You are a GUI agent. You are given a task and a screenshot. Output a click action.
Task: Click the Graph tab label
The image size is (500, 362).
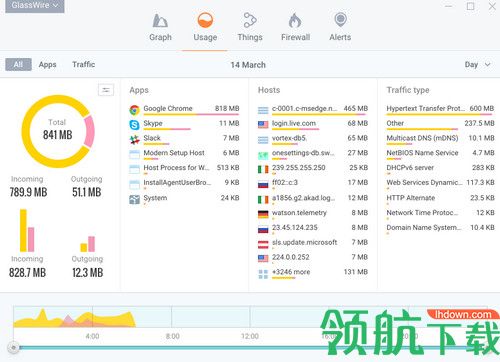point(160,37)
